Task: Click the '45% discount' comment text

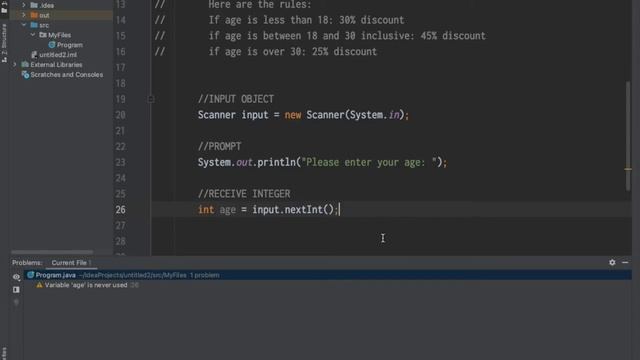Action: coord(453,36)
